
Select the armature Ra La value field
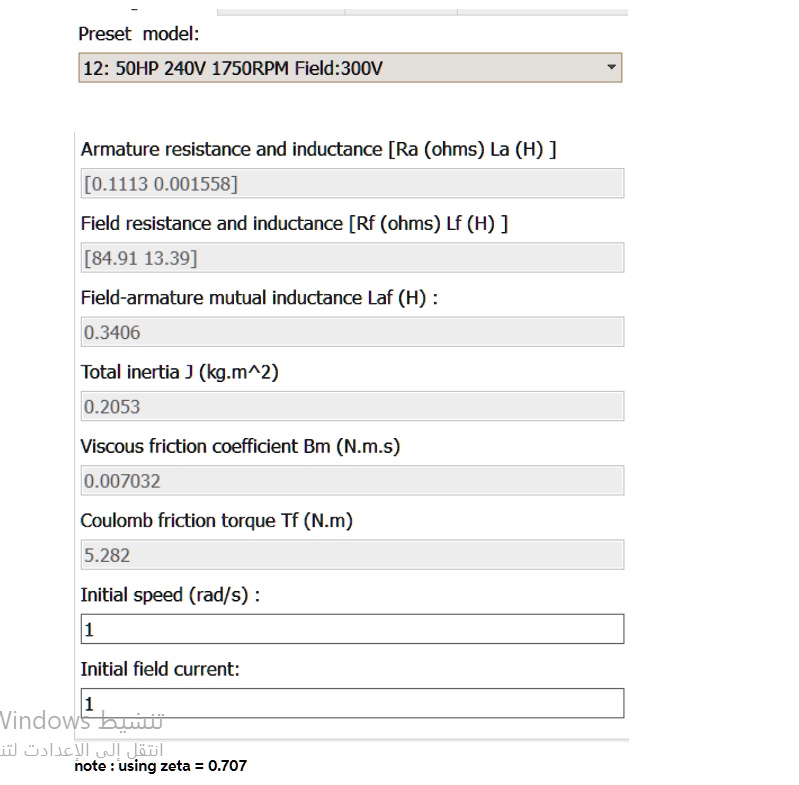coord(352,183)
